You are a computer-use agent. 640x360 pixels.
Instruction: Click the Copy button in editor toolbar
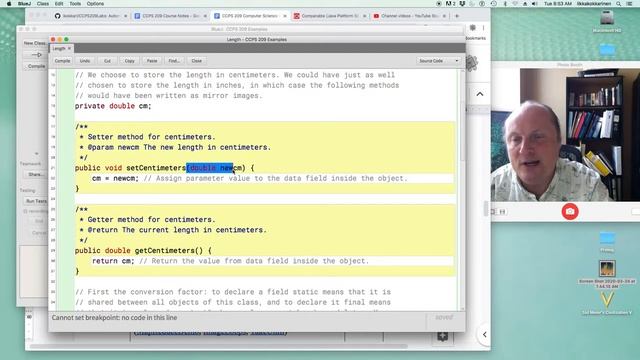tap(130, 61)
